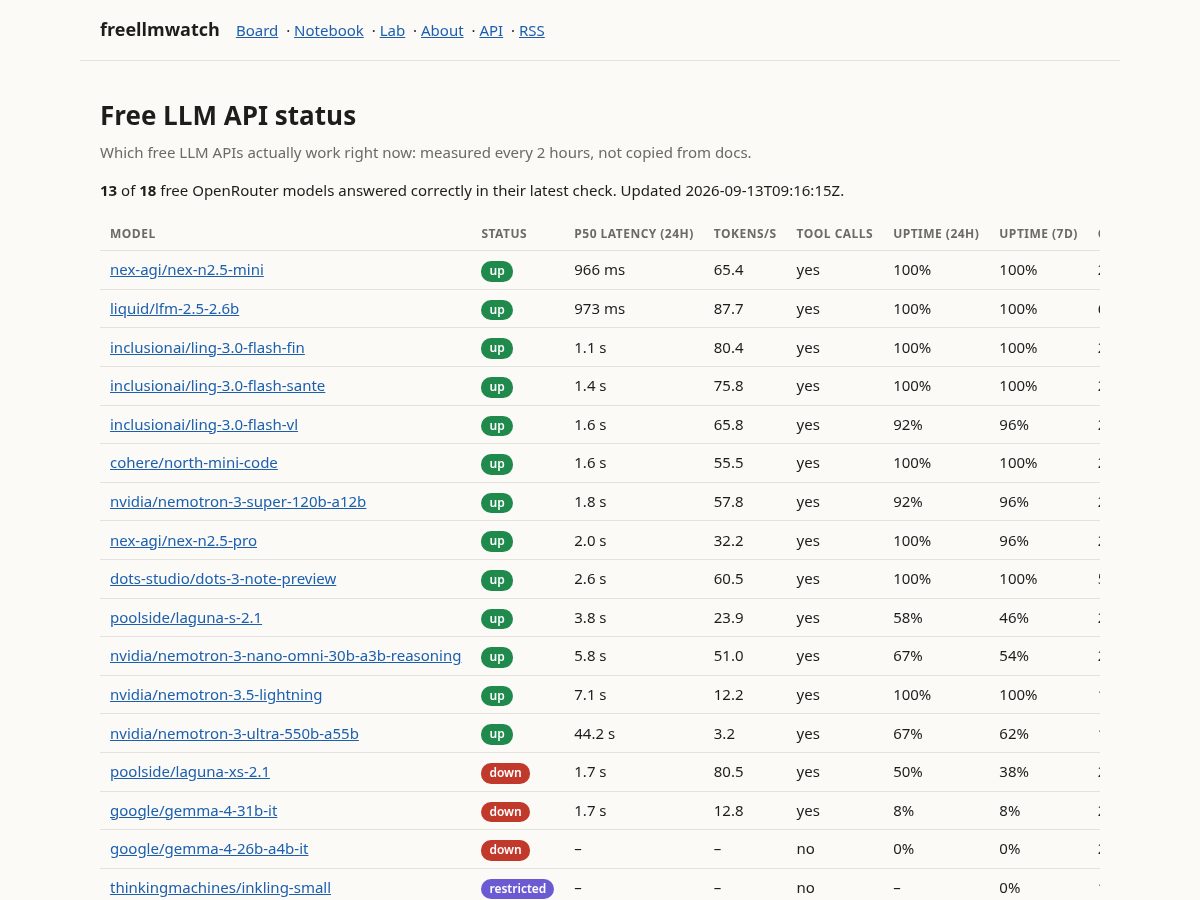Open nvidia/nemotron-3.5-lightning link
The height and width of the screenshot is (900, 1200).
click(216, 695)
